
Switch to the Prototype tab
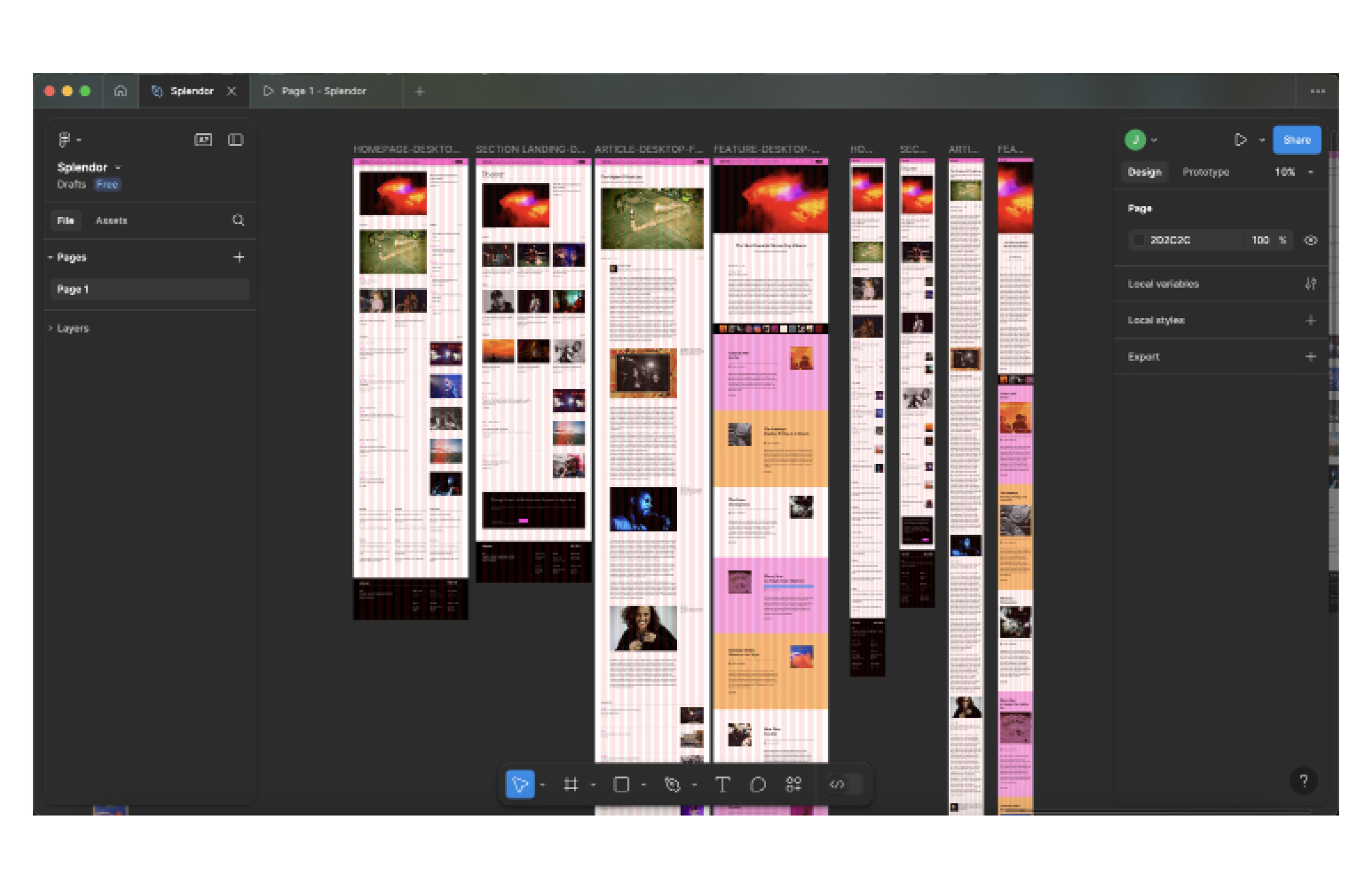pos(1206,172)
